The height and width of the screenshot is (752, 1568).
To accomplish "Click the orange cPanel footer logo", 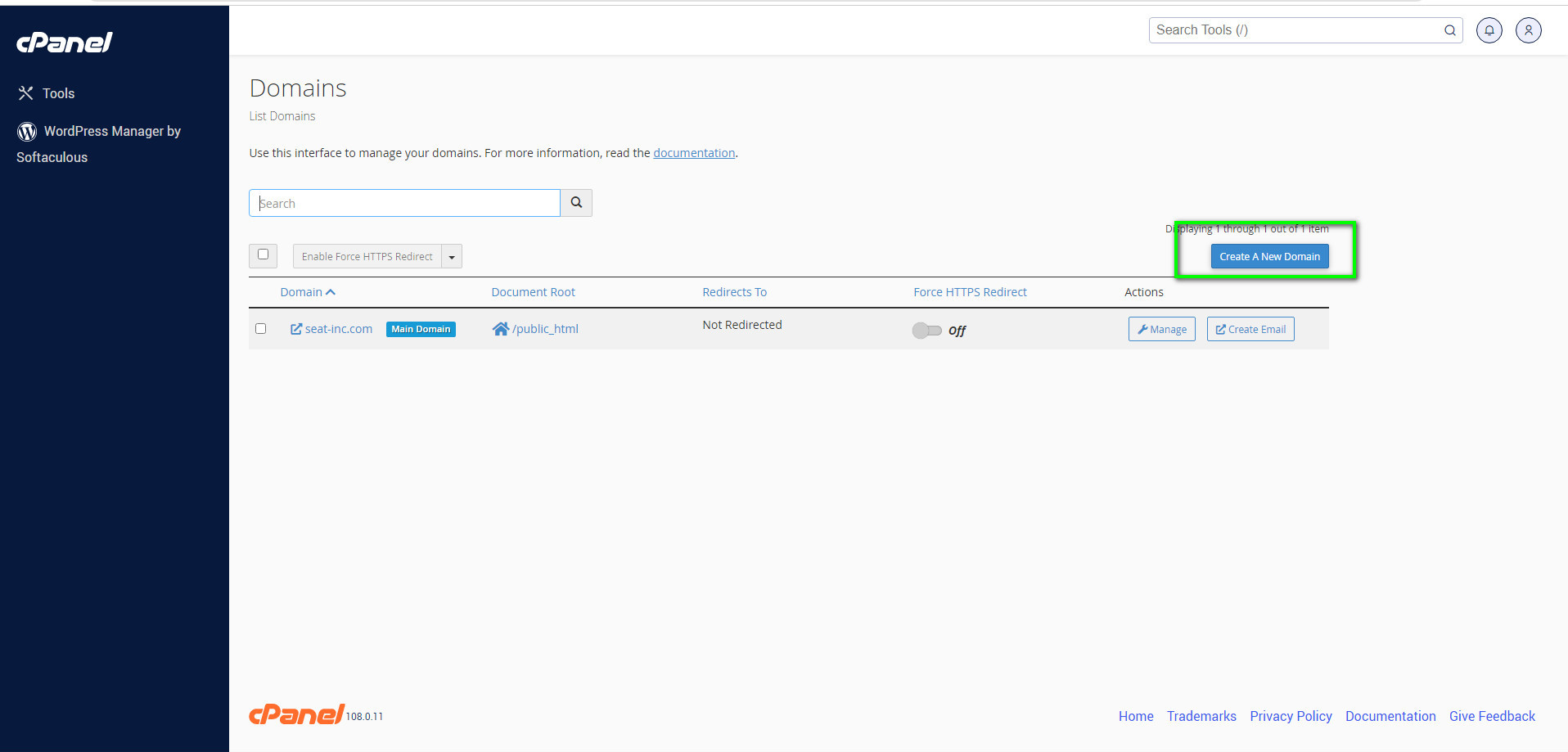I will tap(296, 714).
